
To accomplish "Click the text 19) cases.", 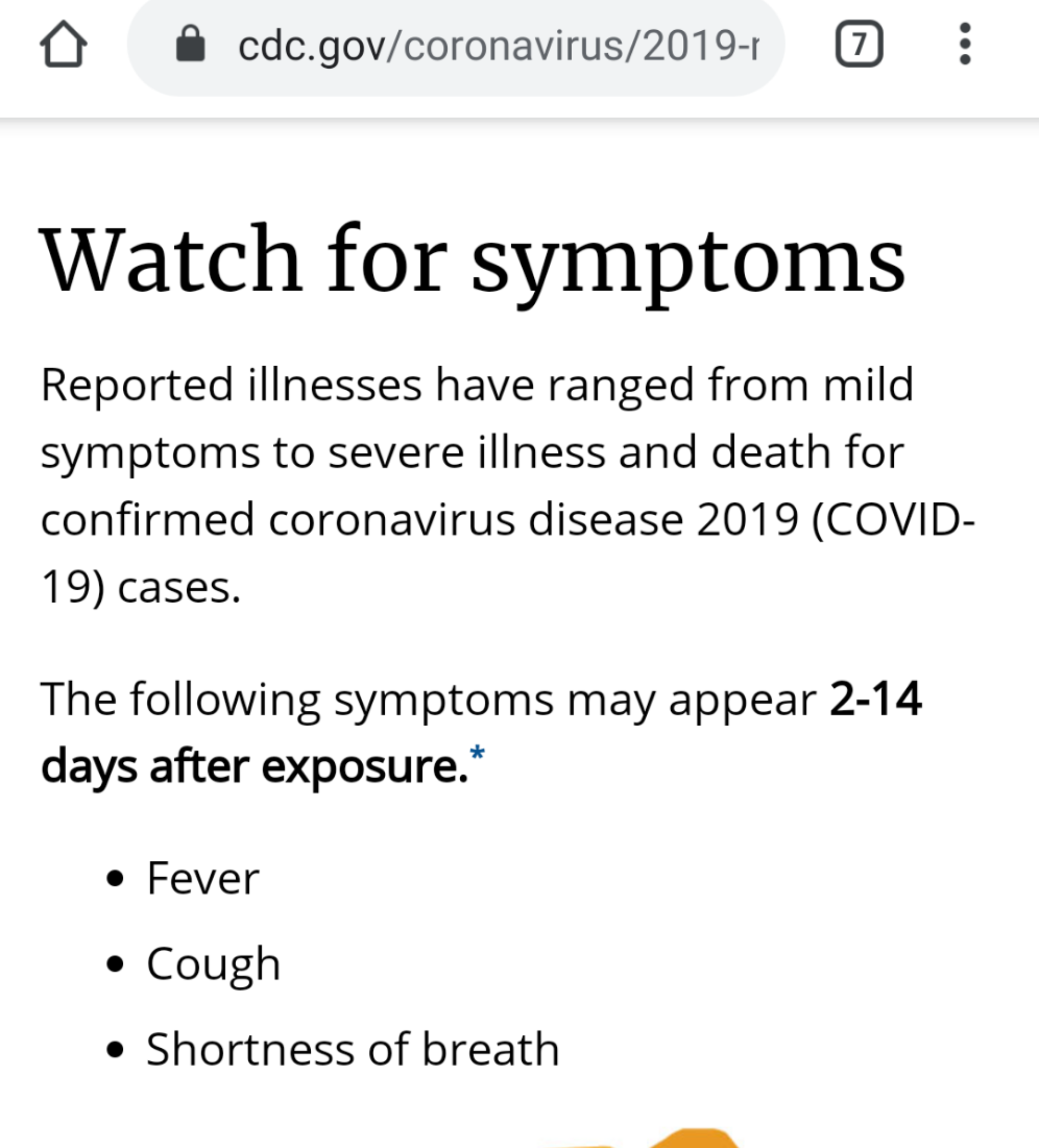I will click(141, 587).
